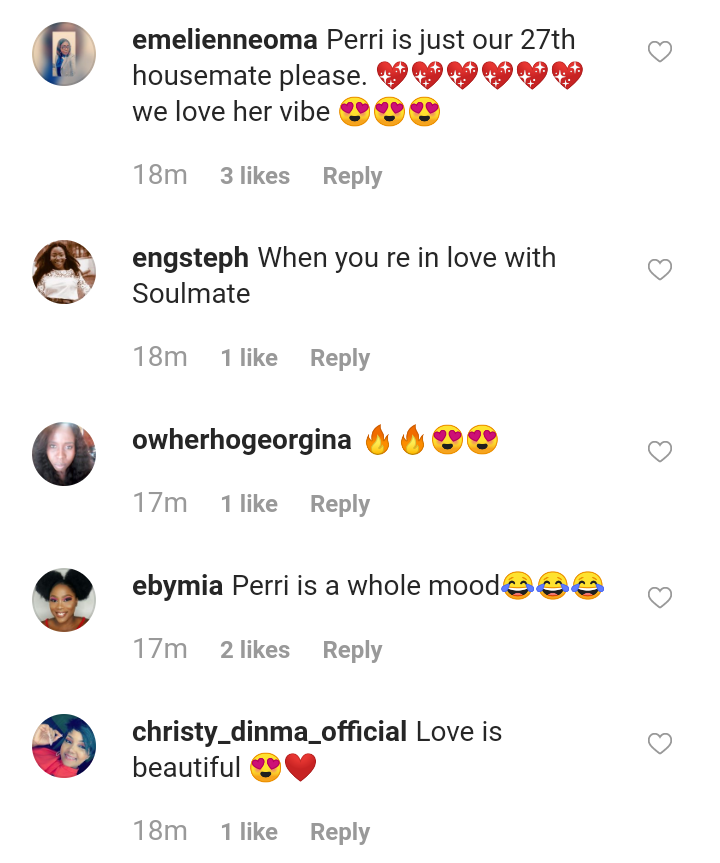
Task: Reply to christy_dinma_official's comment
Action: click(340, 832)
